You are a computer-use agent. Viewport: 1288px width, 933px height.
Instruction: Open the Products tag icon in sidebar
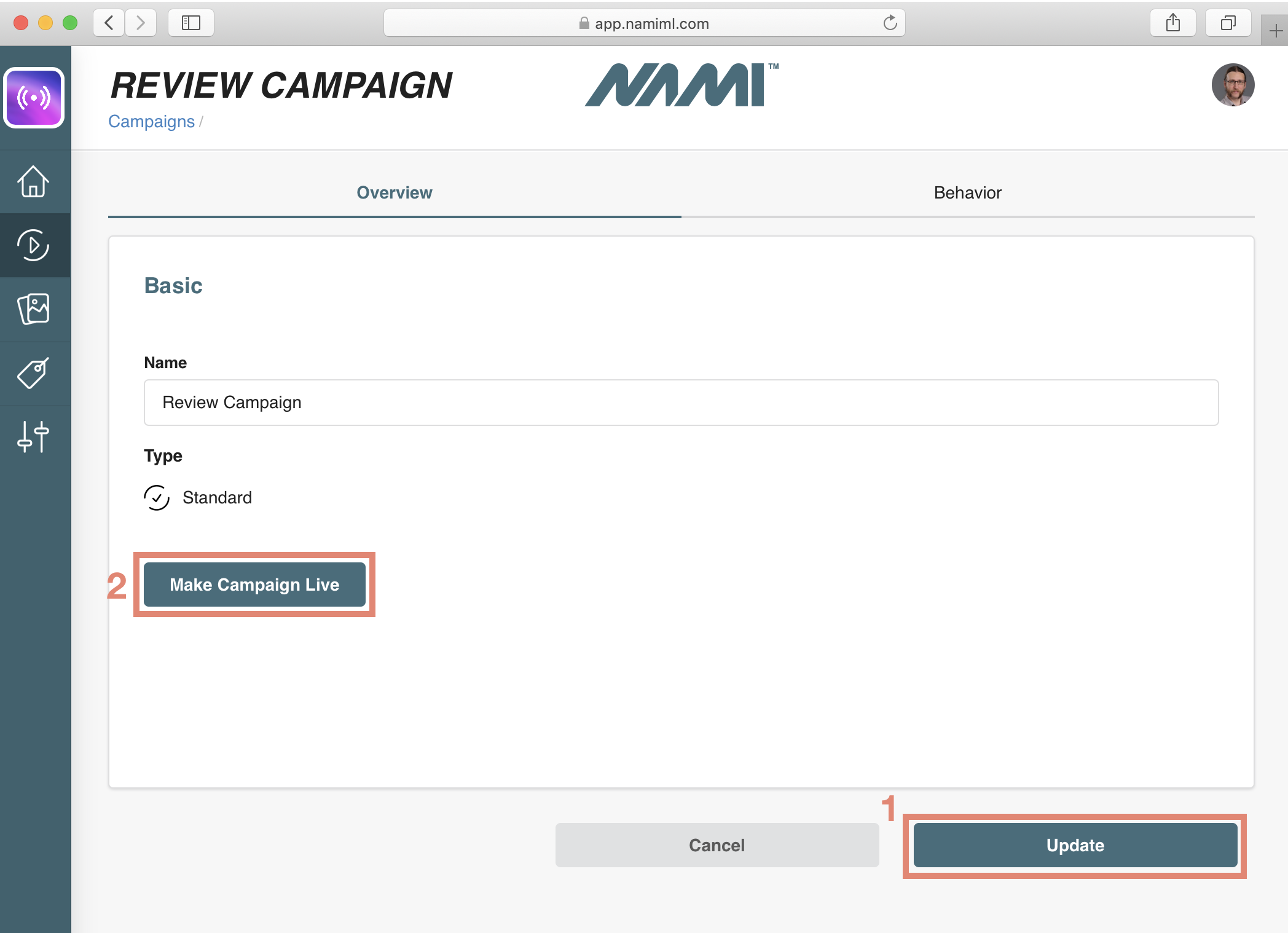pos(34,373)
